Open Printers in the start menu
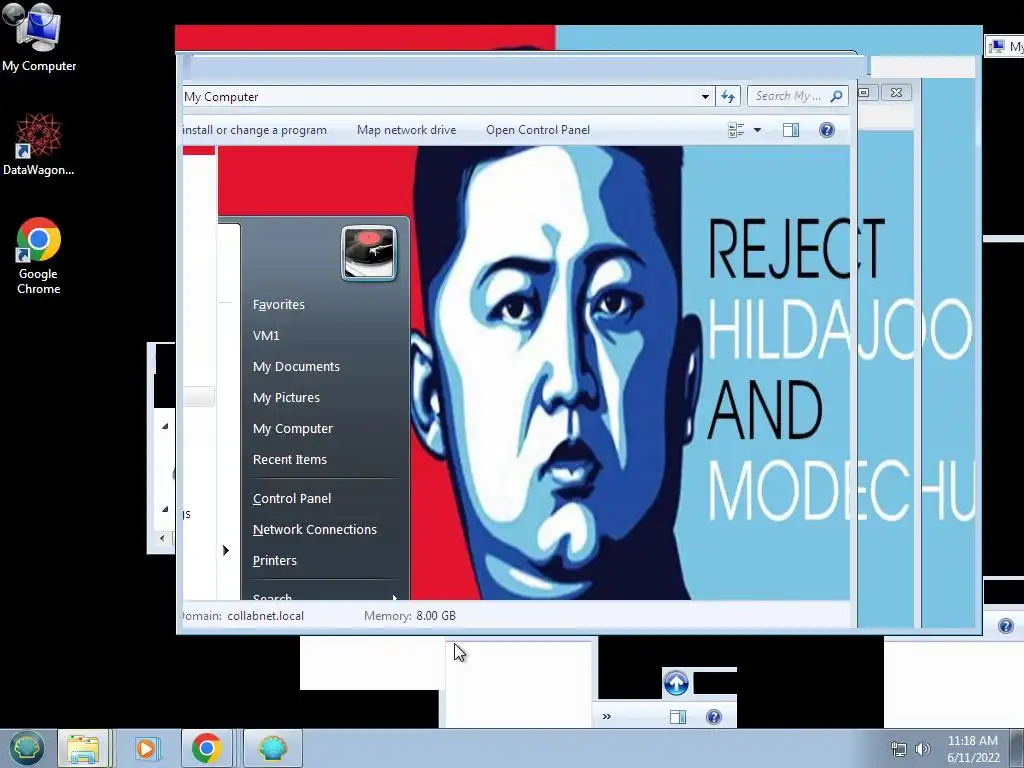1024x768 pixels. [275, 560]
